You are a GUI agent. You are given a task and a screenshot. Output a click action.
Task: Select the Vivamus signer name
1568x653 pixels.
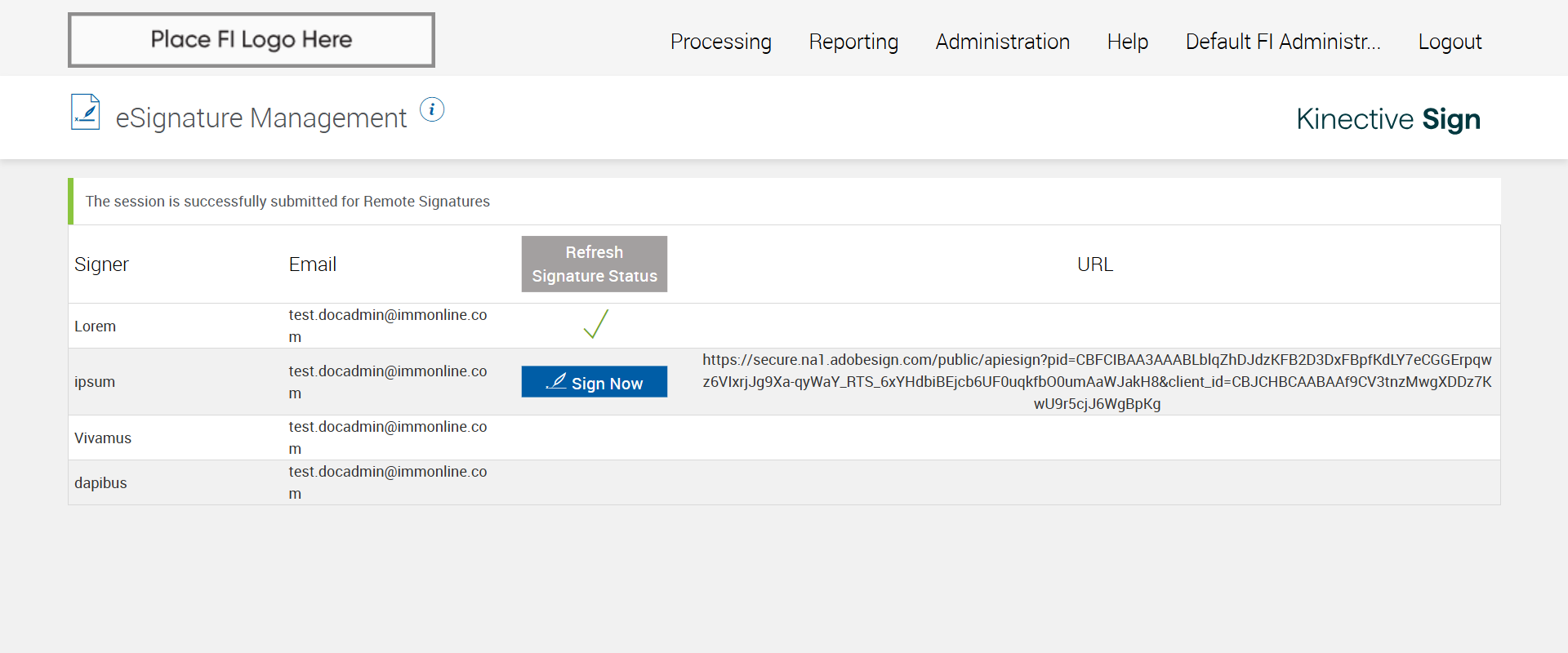coord(103,438)
